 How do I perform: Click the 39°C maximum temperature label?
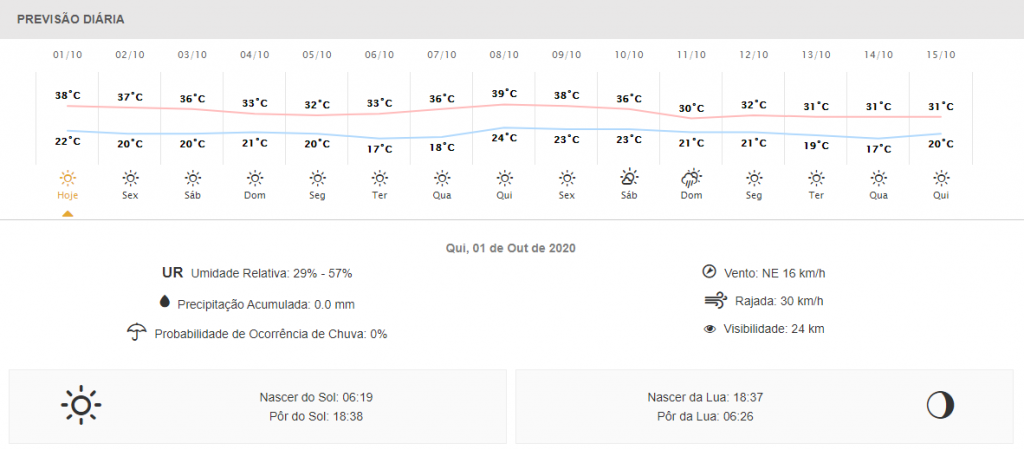pyautogui.click(x=504, y=92)
